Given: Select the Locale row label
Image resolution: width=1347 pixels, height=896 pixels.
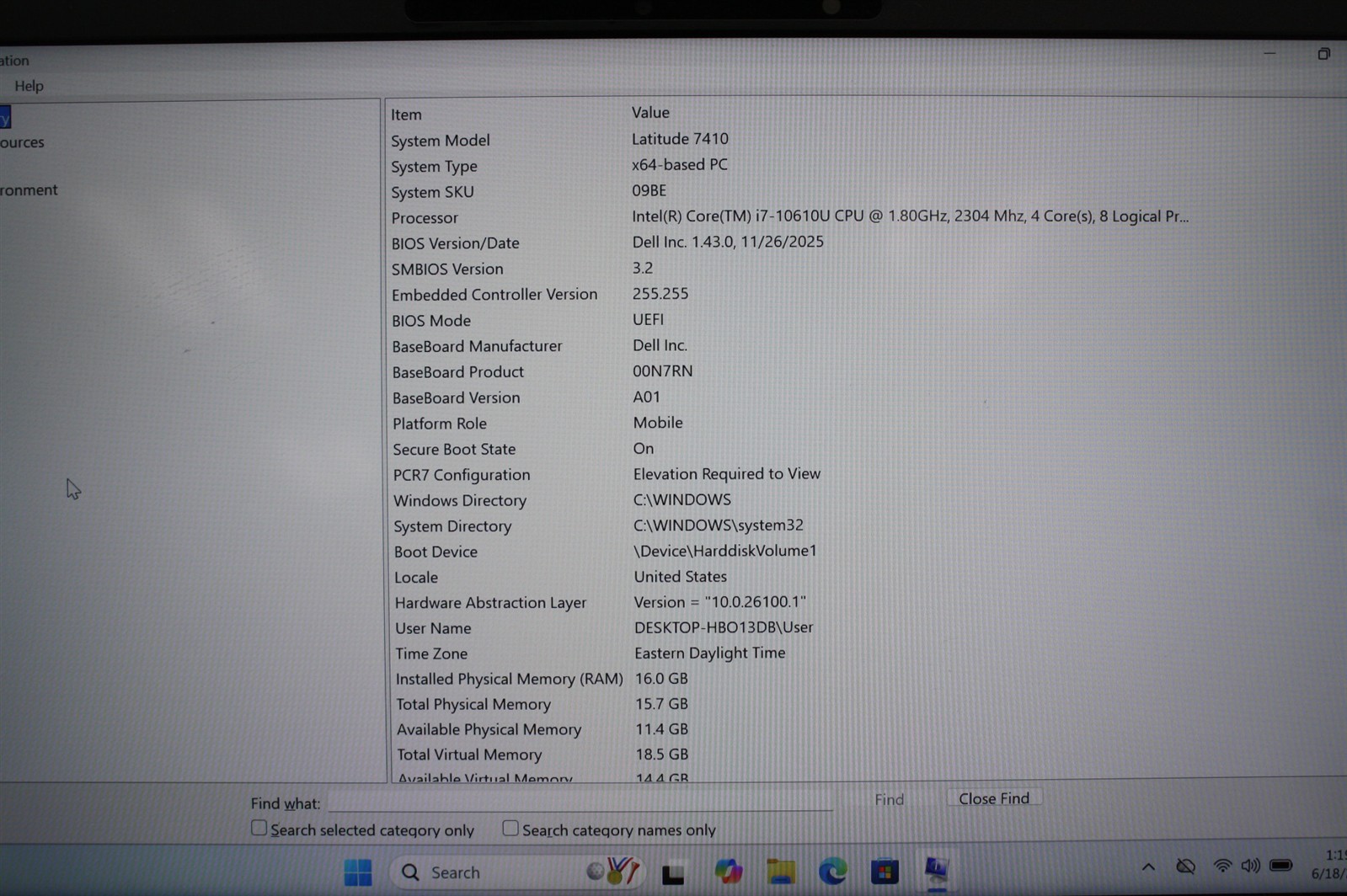Looking at the screenshot, I should click(x=416, y=578).
